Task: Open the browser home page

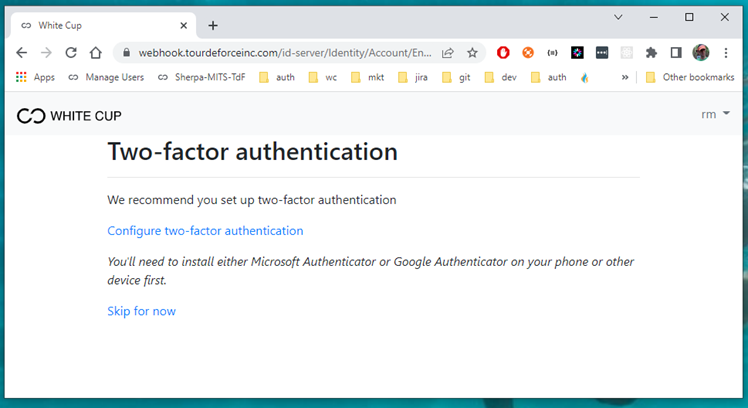Action: tap(96, 52)
